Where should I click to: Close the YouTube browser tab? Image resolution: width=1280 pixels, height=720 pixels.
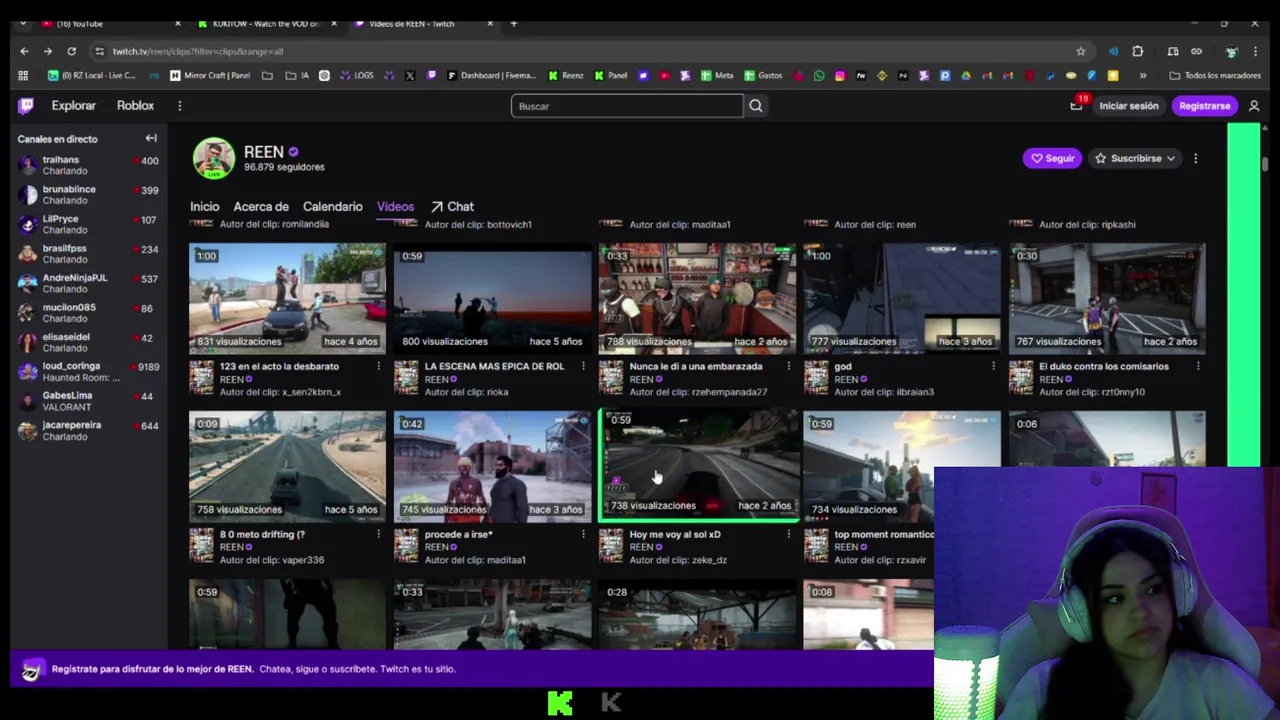tap(178, 23)
